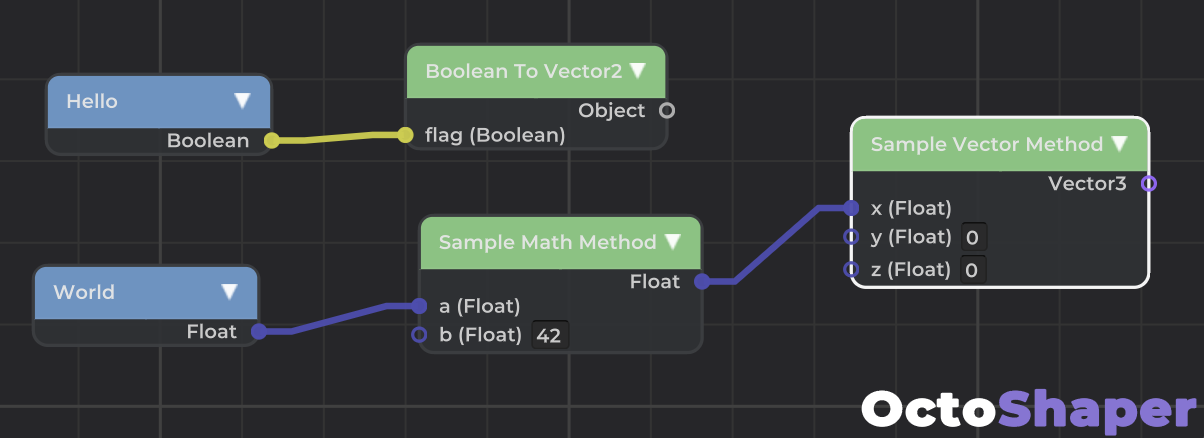Click the a (Float) input port
Screen dimensions: 1204x438
[x=419, y=306]
